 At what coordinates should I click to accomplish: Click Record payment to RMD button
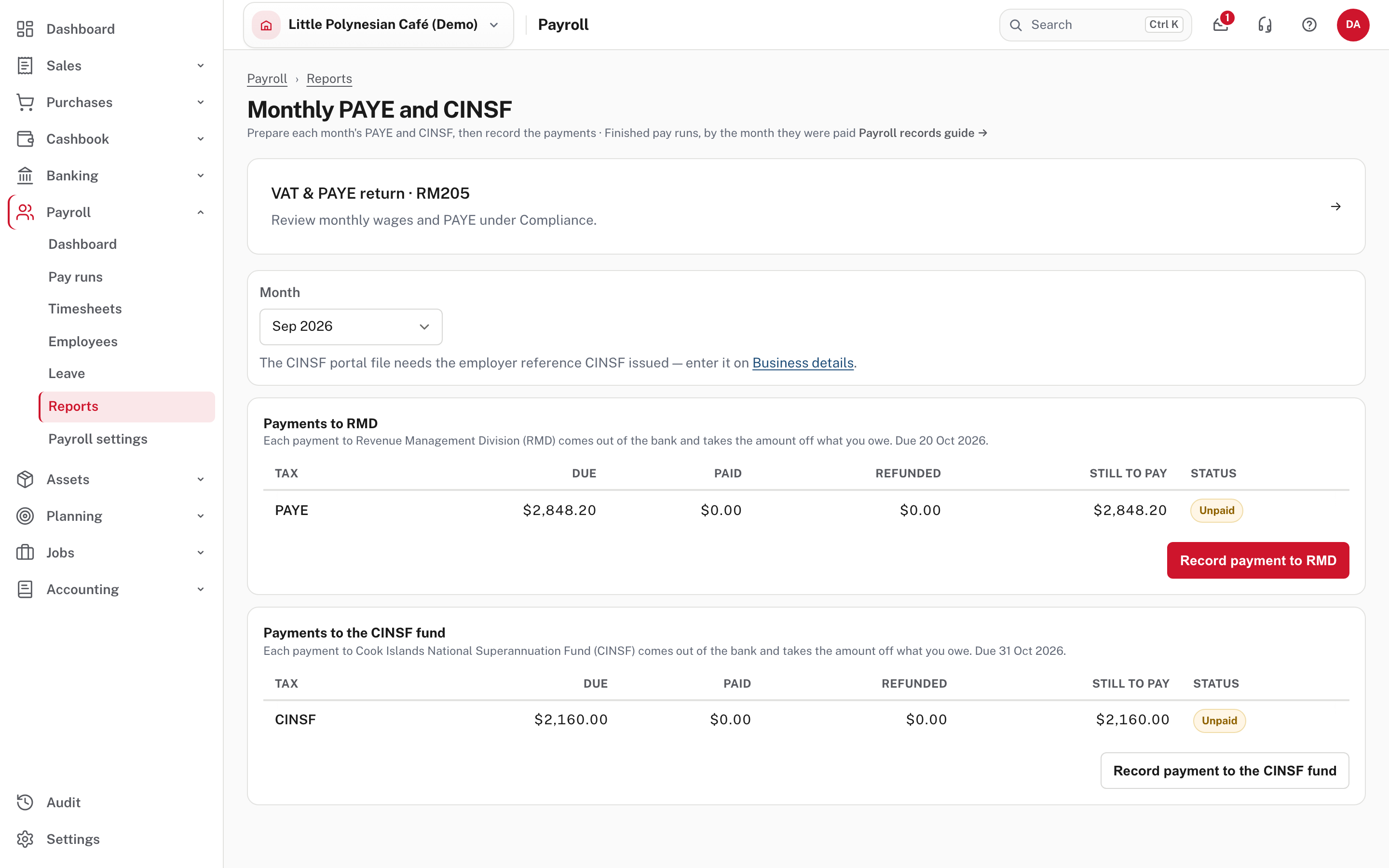(1257, 560)
